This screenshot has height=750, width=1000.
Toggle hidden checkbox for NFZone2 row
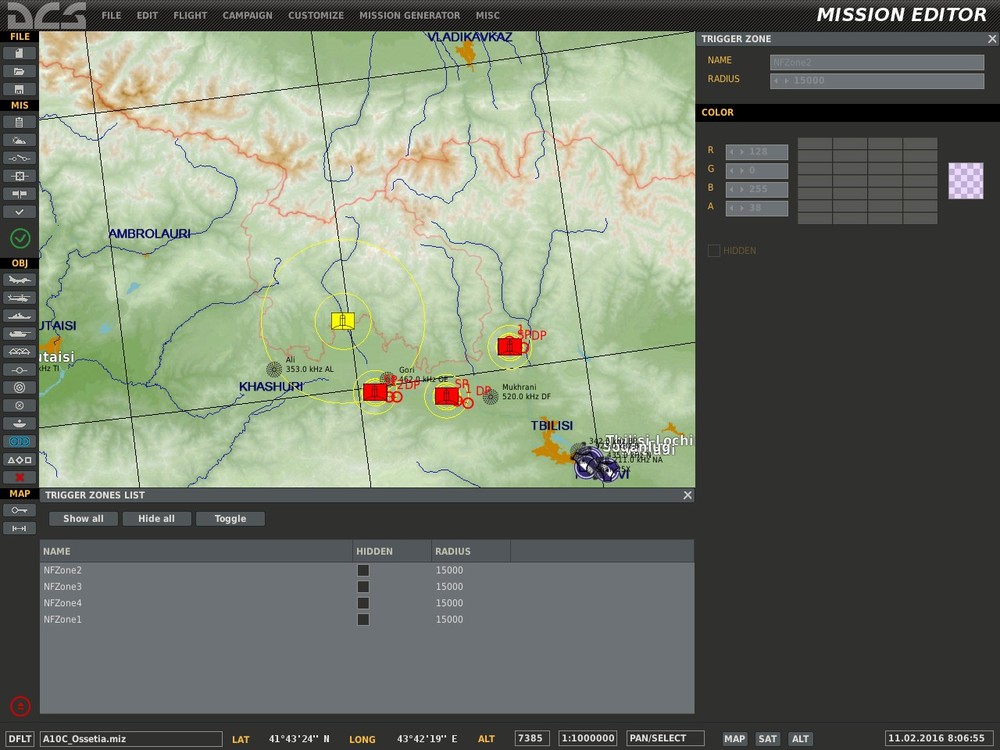pyautogui.click(x=363, y=570)
